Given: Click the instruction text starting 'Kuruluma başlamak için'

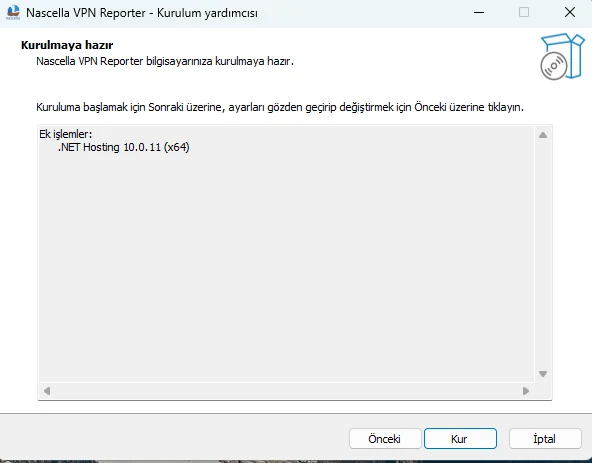Looking at the screenshot, I should point(280,107).
